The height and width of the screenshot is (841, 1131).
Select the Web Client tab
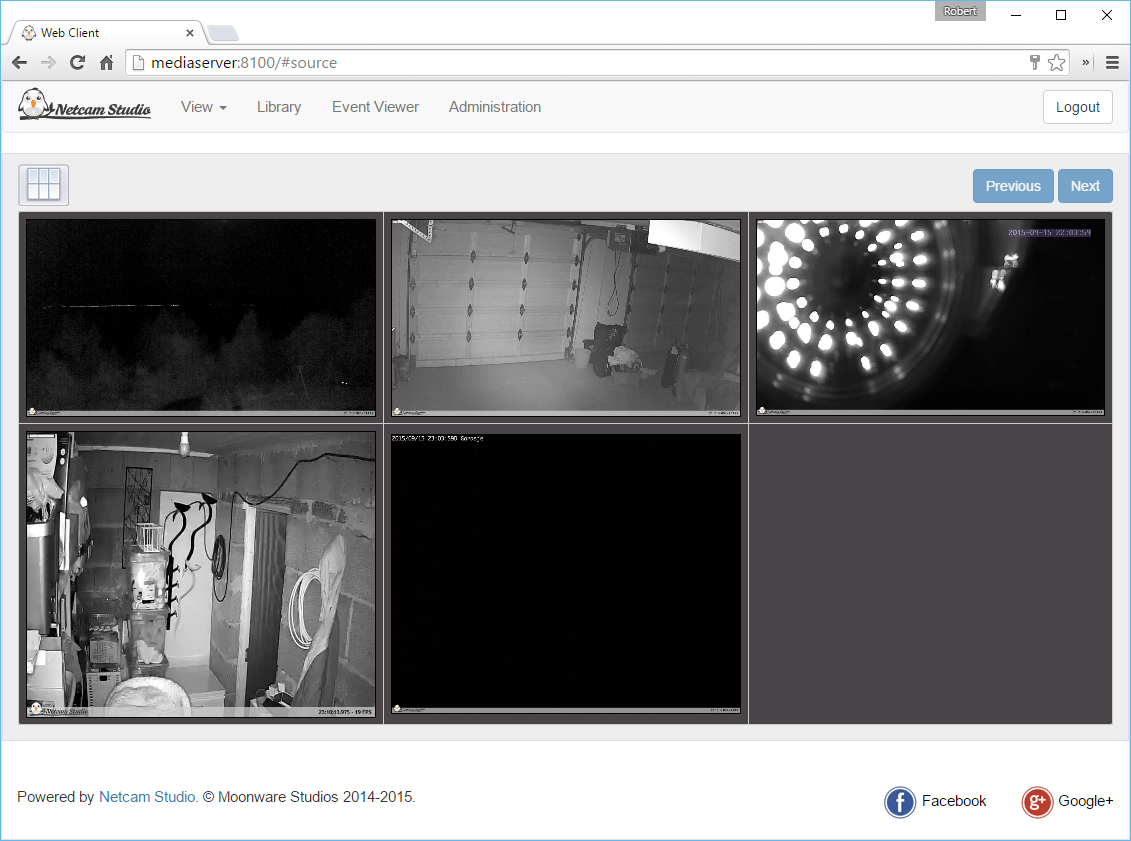pyautogui.click(x=107, y=32)
